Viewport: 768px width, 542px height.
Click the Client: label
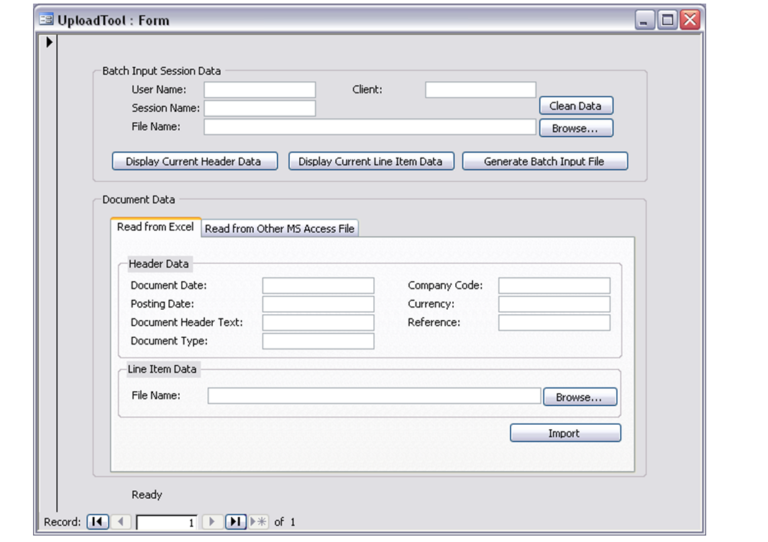point(367,90)
